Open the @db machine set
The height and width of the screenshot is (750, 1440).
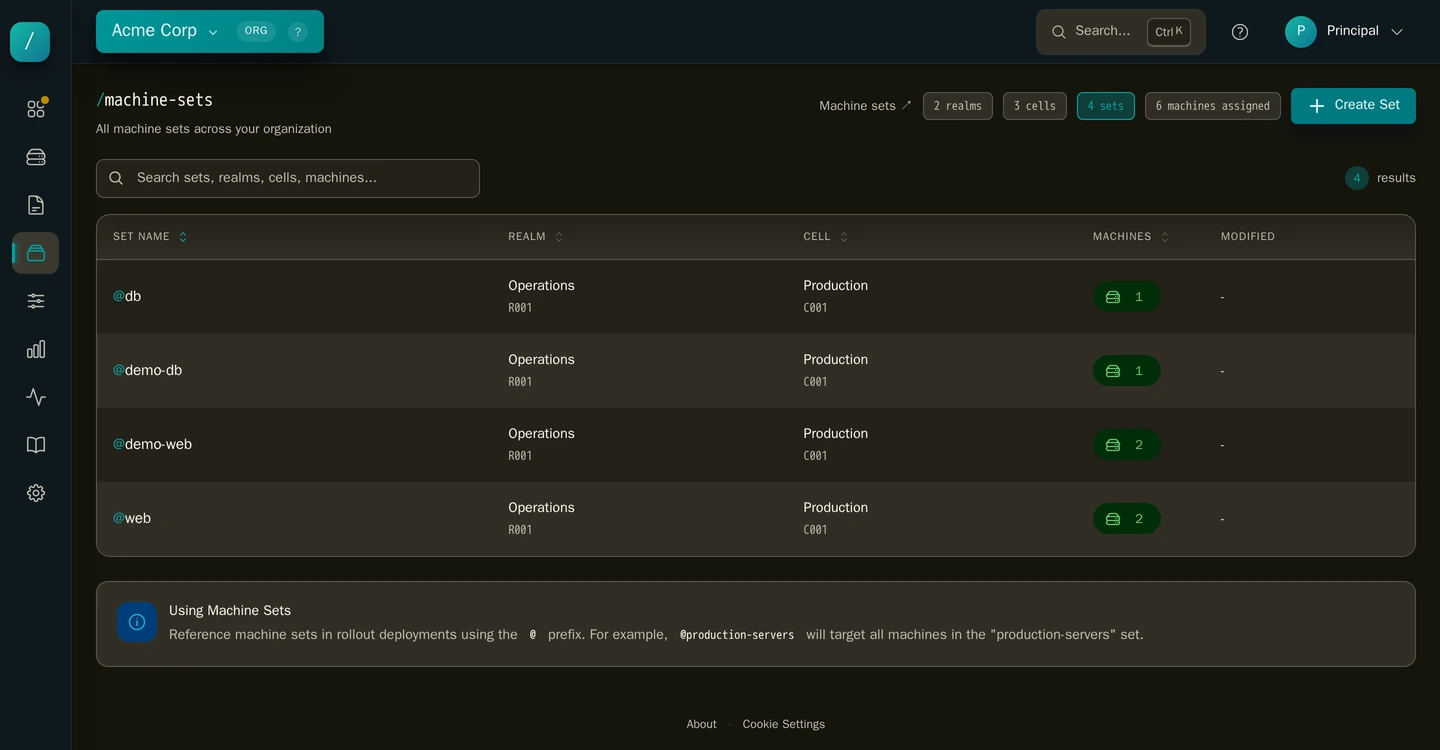[127, 297]
